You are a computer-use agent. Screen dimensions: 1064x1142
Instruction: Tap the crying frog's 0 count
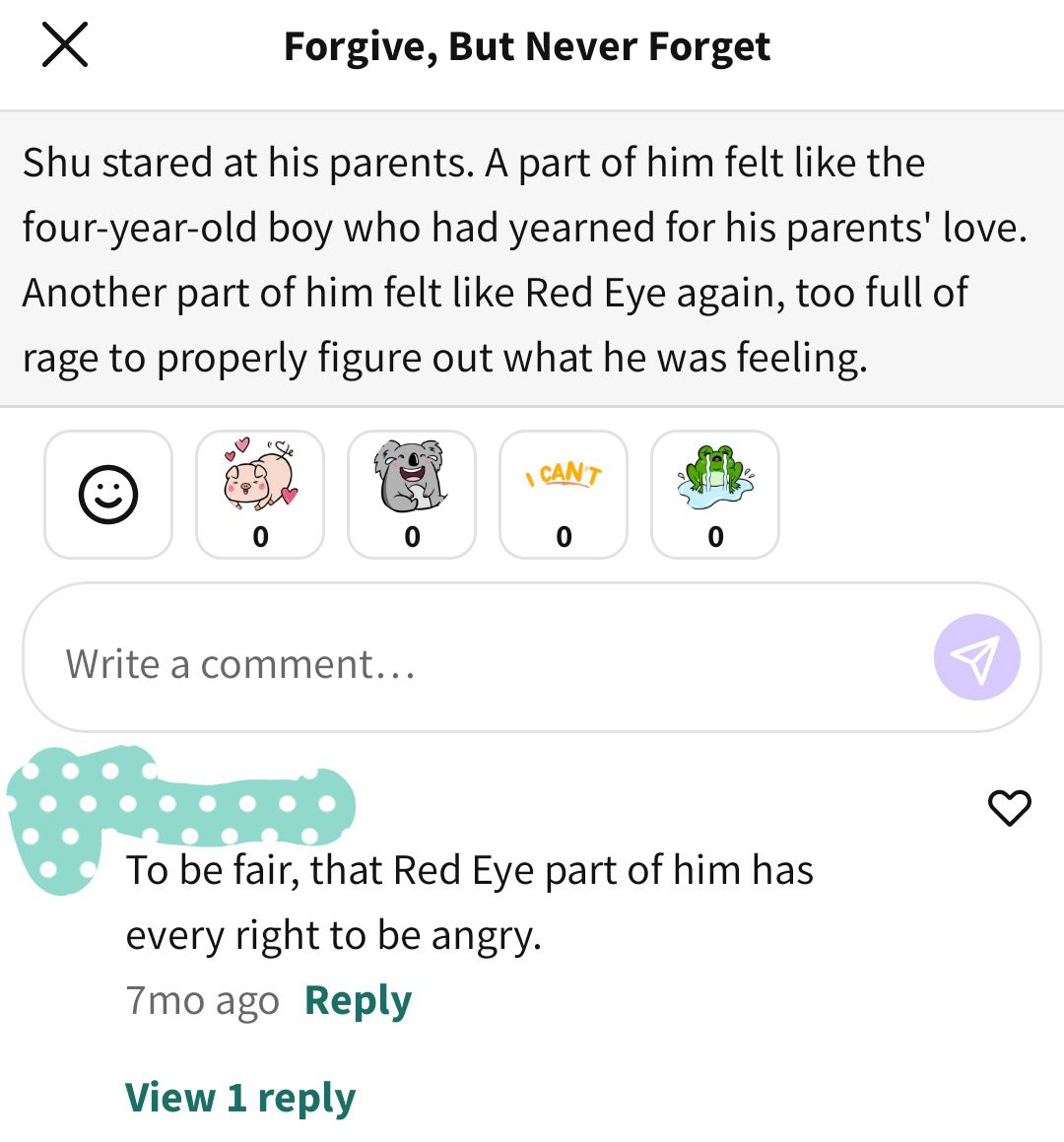[715, 537]
